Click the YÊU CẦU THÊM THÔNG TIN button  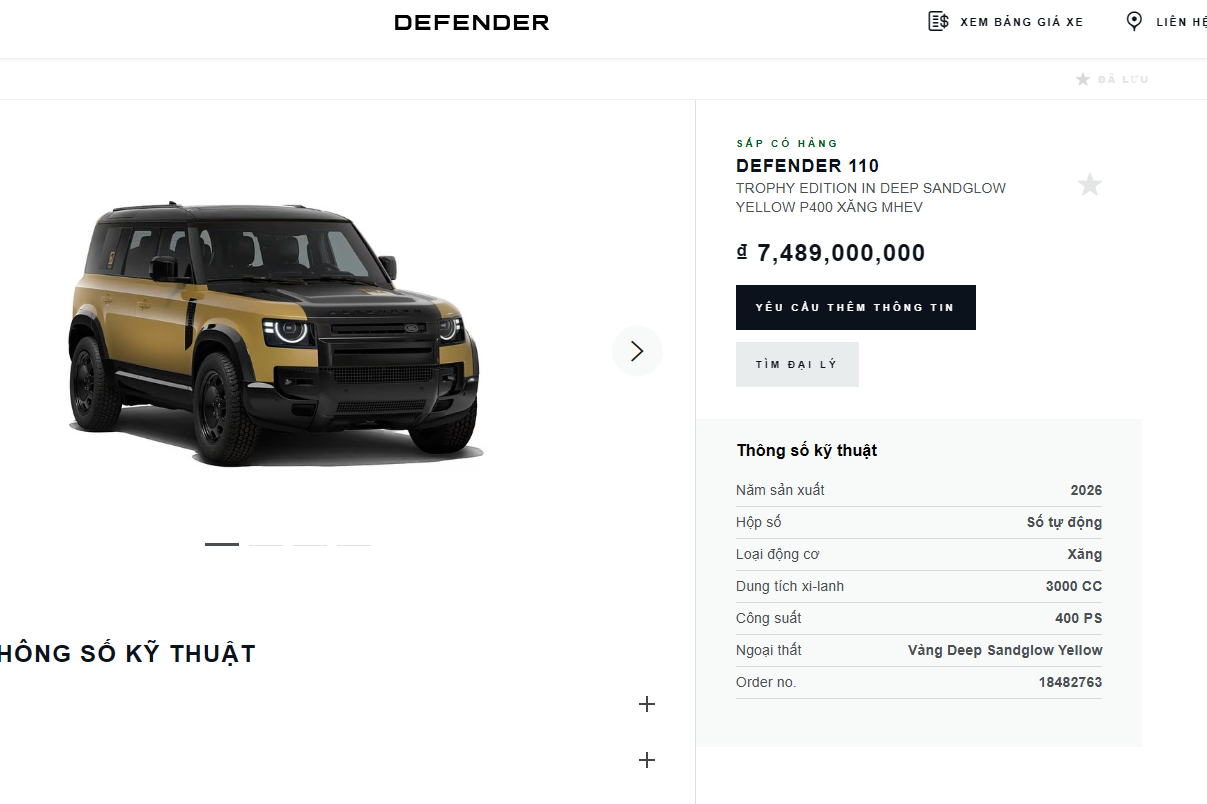[856, 307]
